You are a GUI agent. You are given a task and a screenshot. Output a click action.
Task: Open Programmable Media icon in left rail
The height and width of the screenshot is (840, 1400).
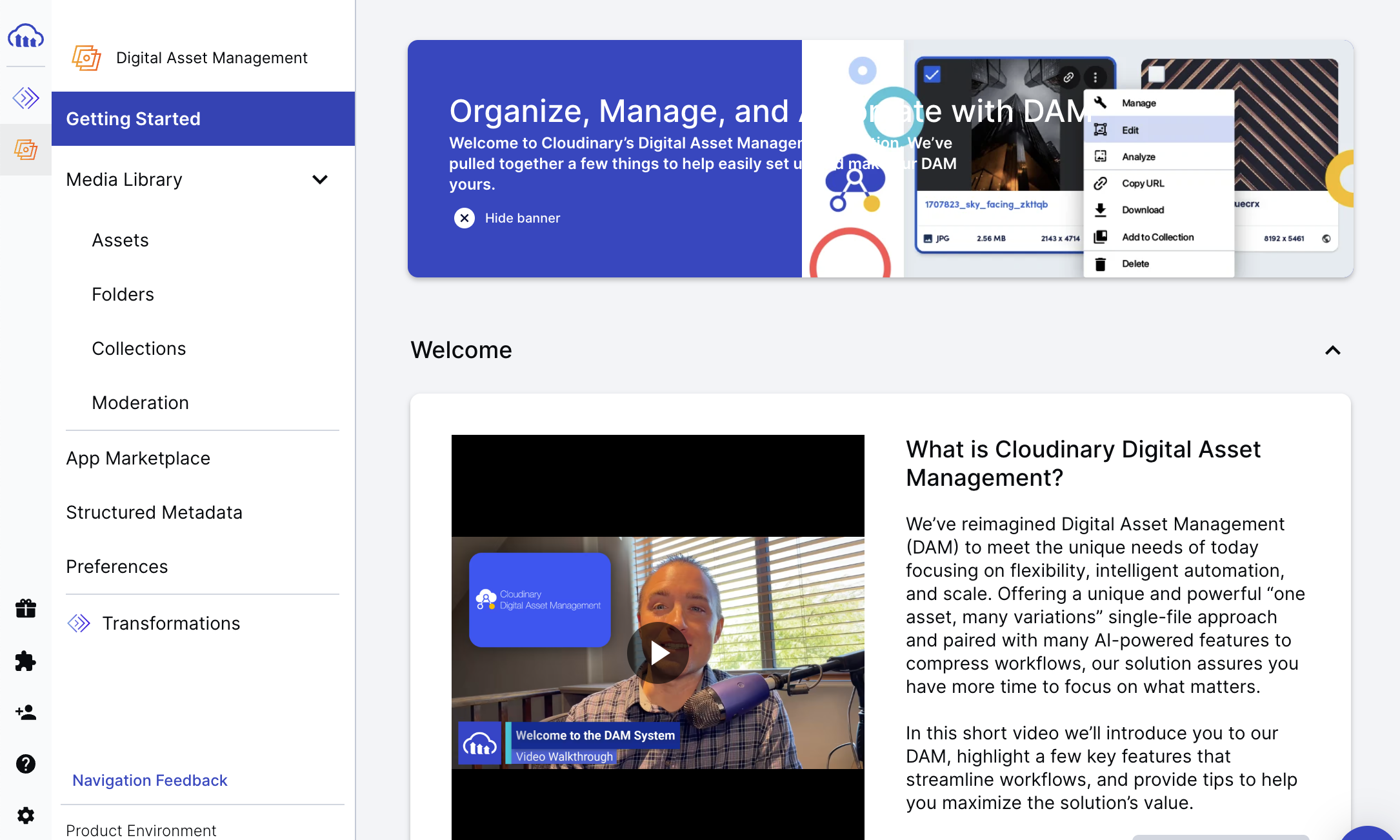pos(26,98)
